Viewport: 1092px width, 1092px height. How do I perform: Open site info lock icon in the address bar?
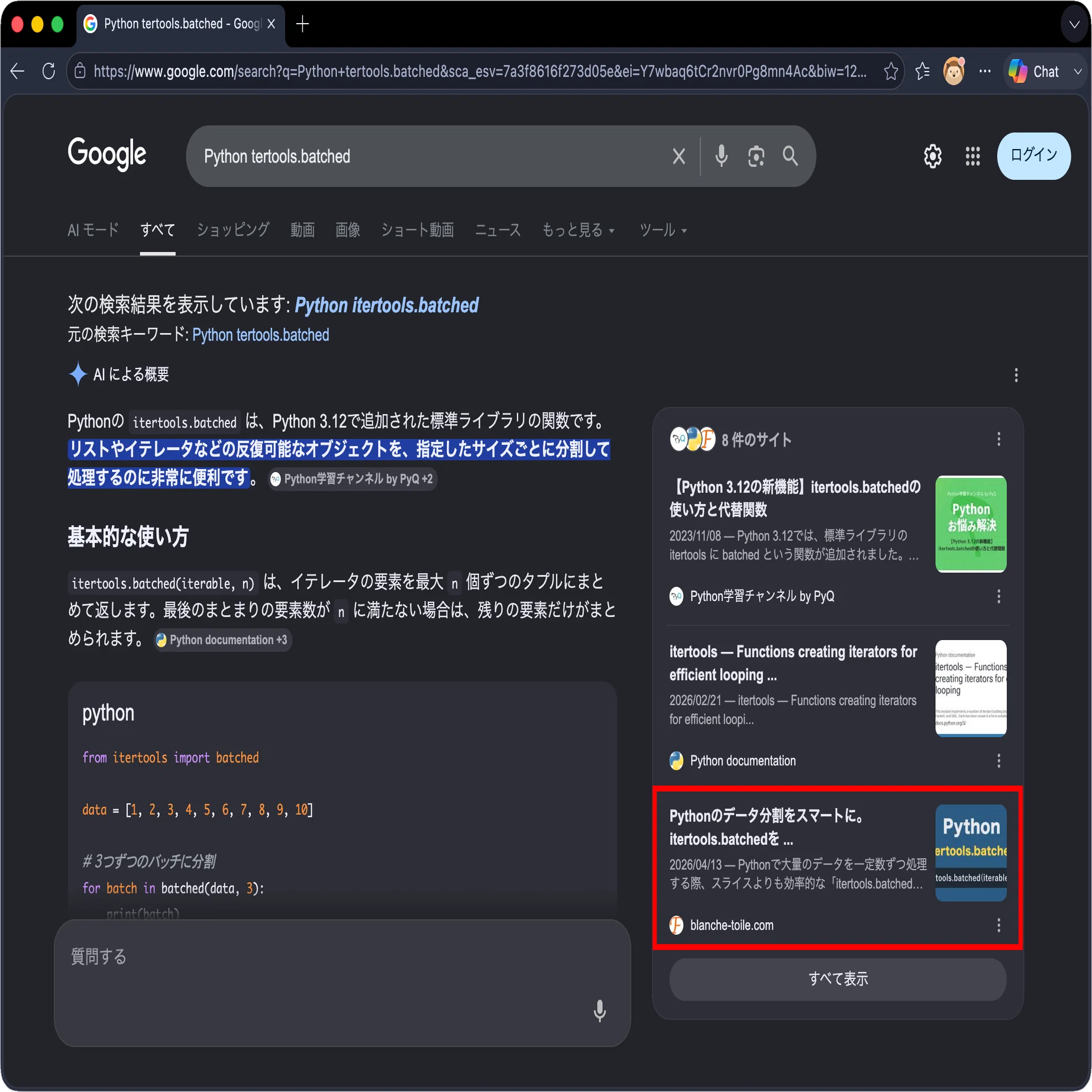tap(80, 72)
